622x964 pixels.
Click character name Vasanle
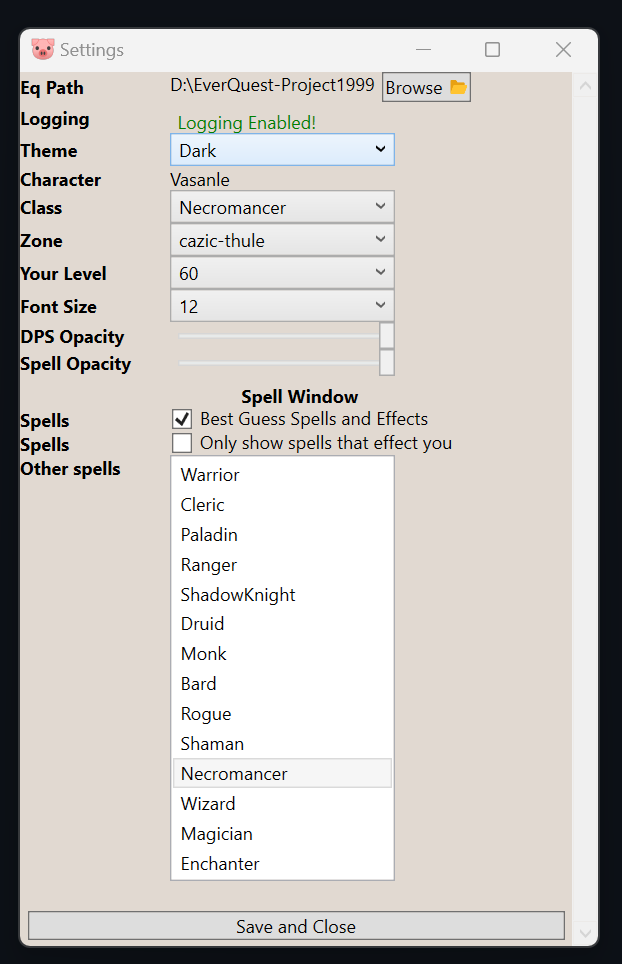200,180
